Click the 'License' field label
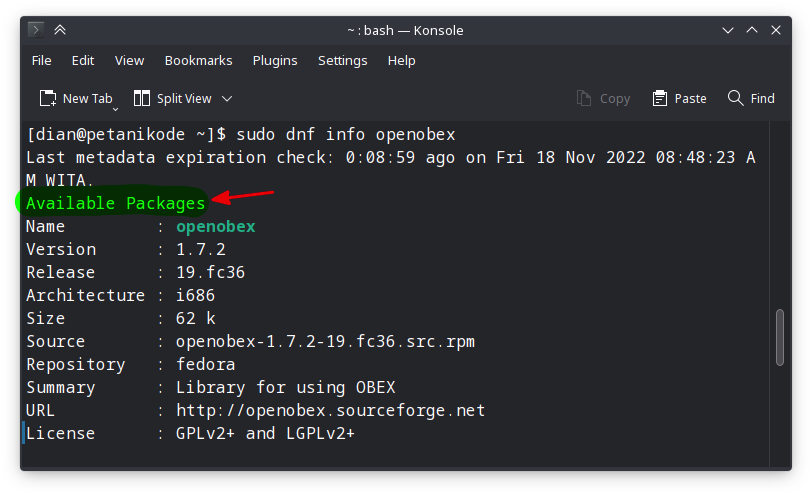 point(61,433)
